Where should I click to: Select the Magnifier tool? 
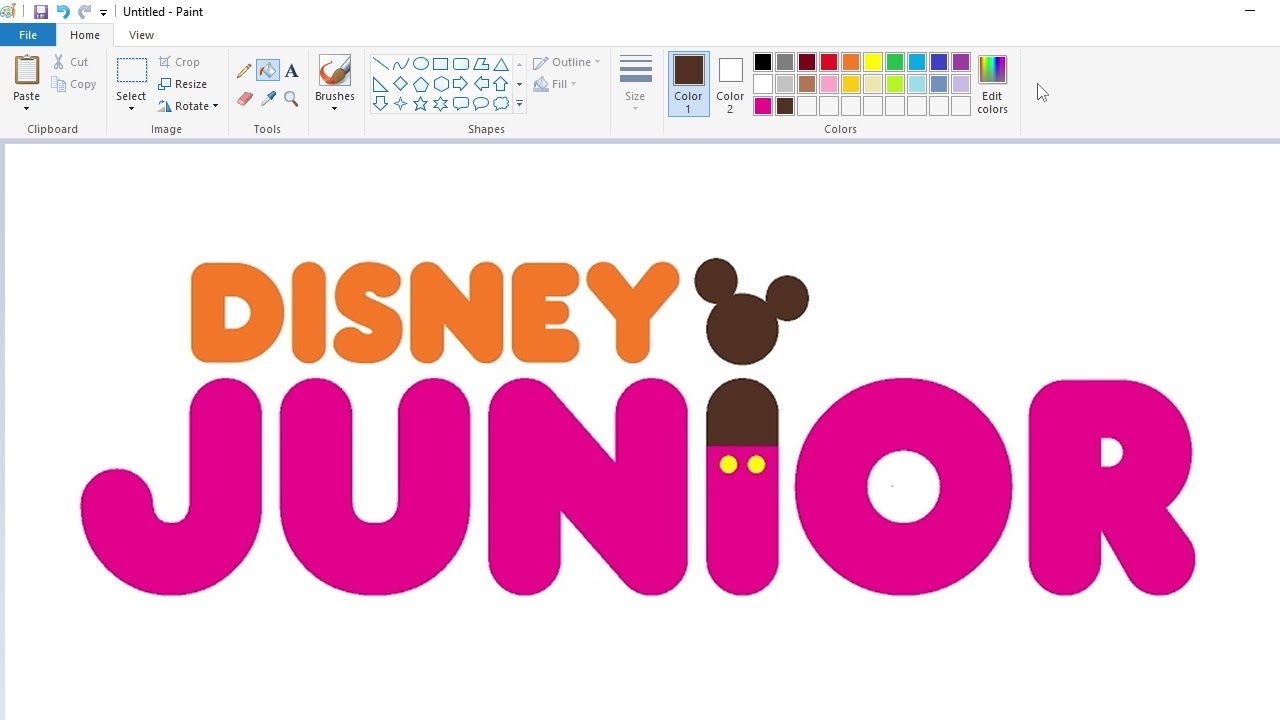coord(291,98)
